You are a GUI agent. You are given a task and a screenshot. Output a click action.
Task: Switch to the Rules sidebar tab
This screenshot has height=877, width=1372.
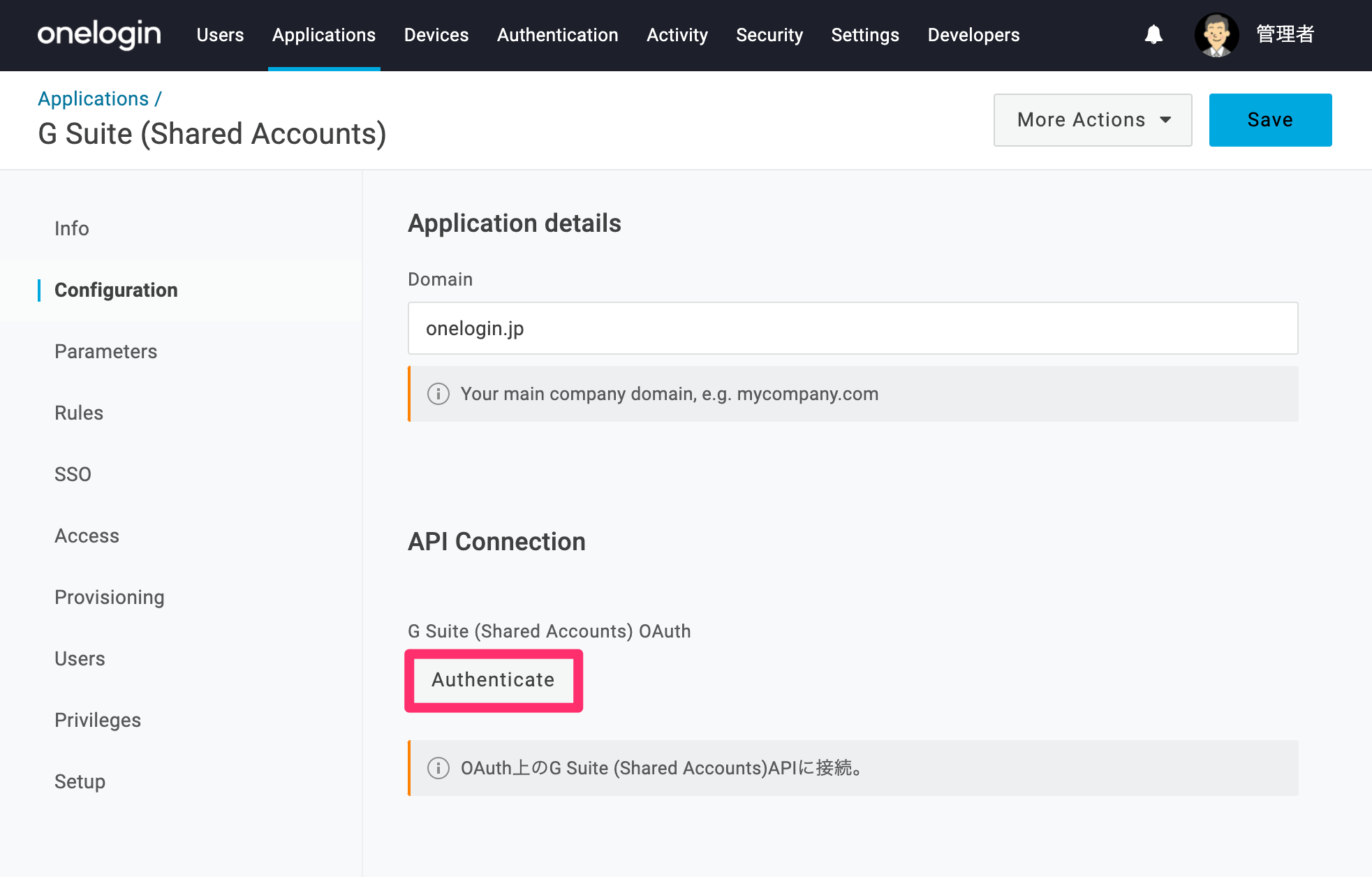(79, 413)
